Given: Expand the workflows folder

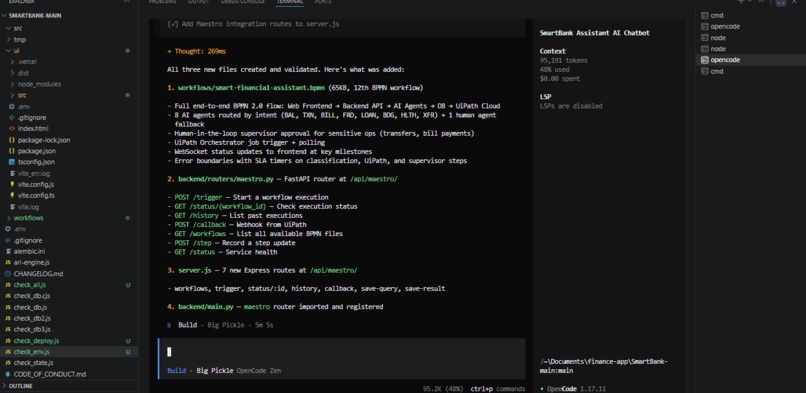Looking at the screenshot, I should tap(28, 218).
